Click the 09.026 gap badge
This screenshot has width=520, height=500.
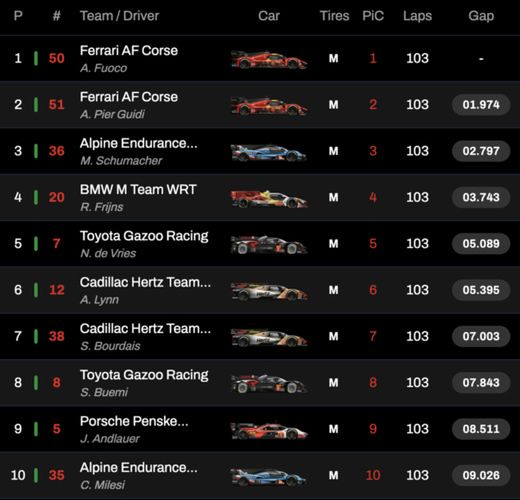(481, 475)
